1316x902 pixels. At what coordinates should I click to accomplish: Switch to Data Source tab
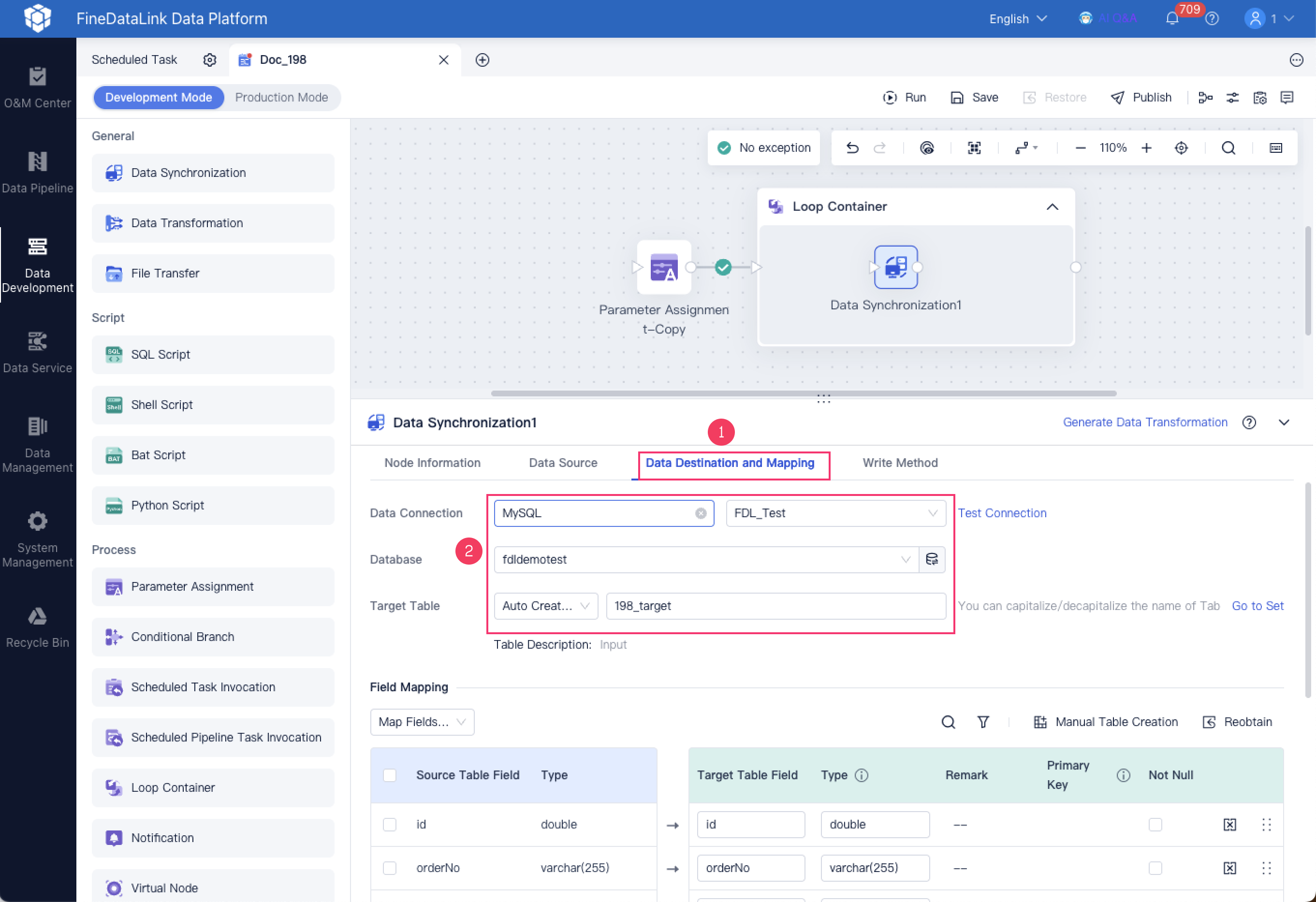pos(563,463)
